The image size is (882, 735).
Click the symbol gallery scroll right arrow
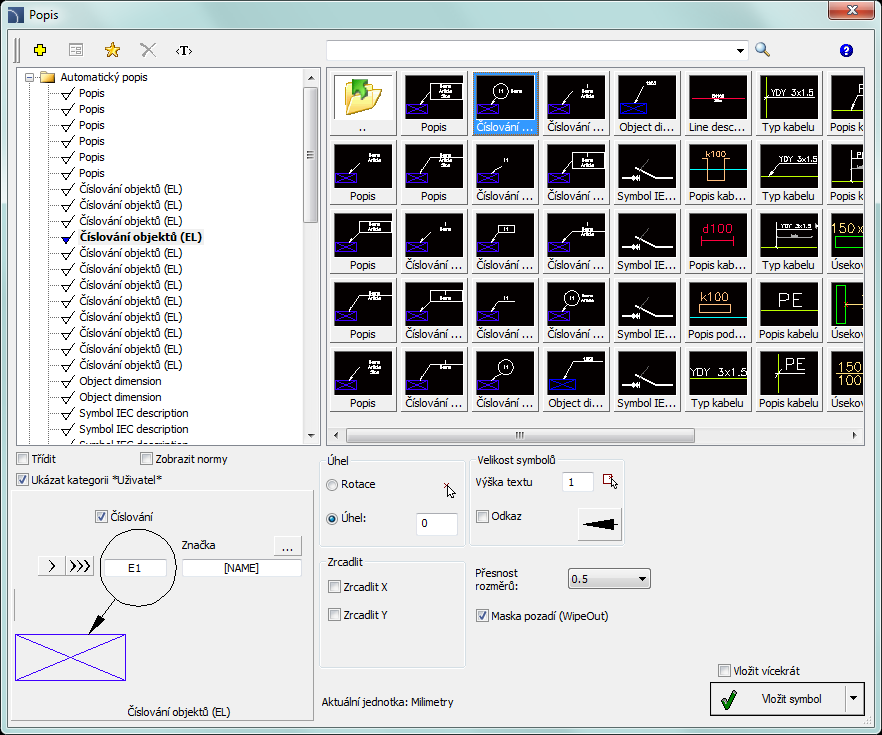tap(854, 435)
